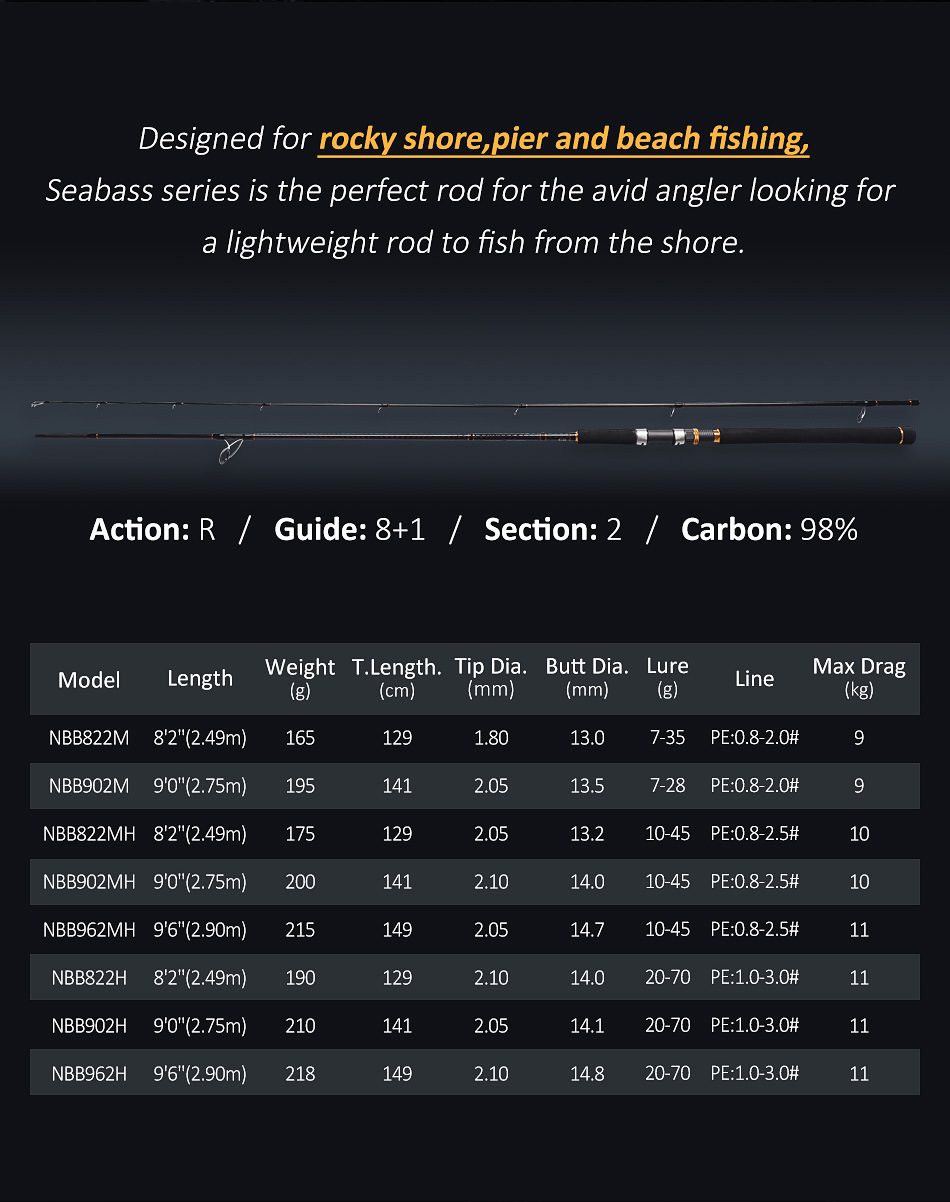Click the Line column header
The width and height of the screenshot is (950, 1202).
click(754, 679)
